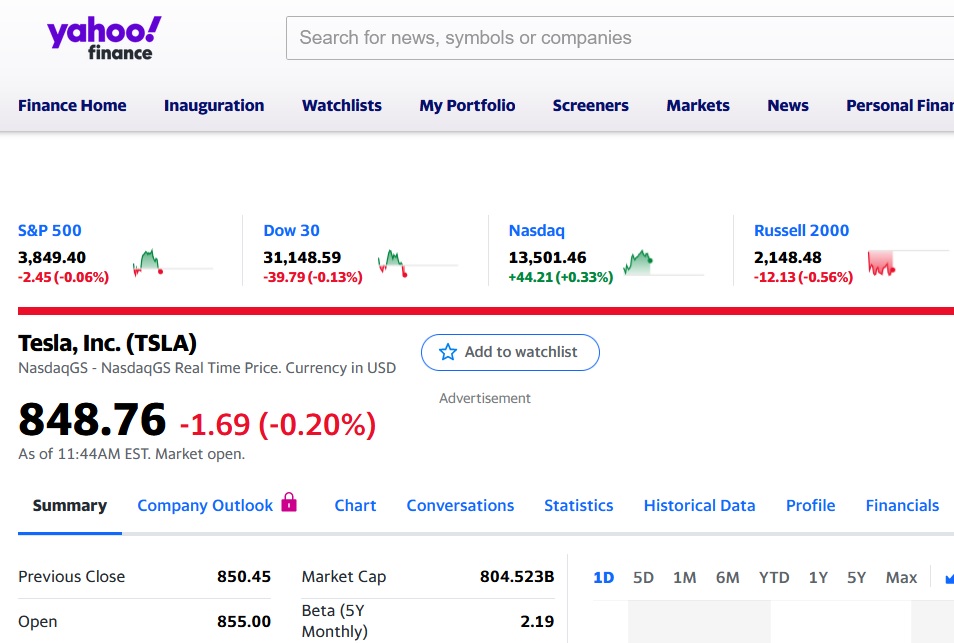
Task: Open the Russell 2000 mini sparkline chart
Action: (x=908, y=263)
